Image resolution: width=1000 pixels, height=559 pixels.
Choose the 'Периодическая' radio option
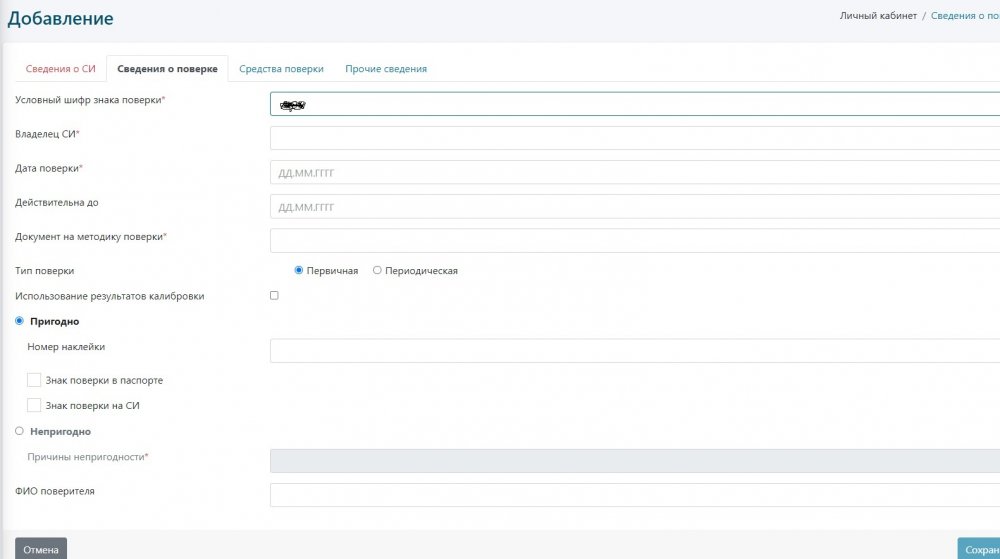click(x=377, y=271)
